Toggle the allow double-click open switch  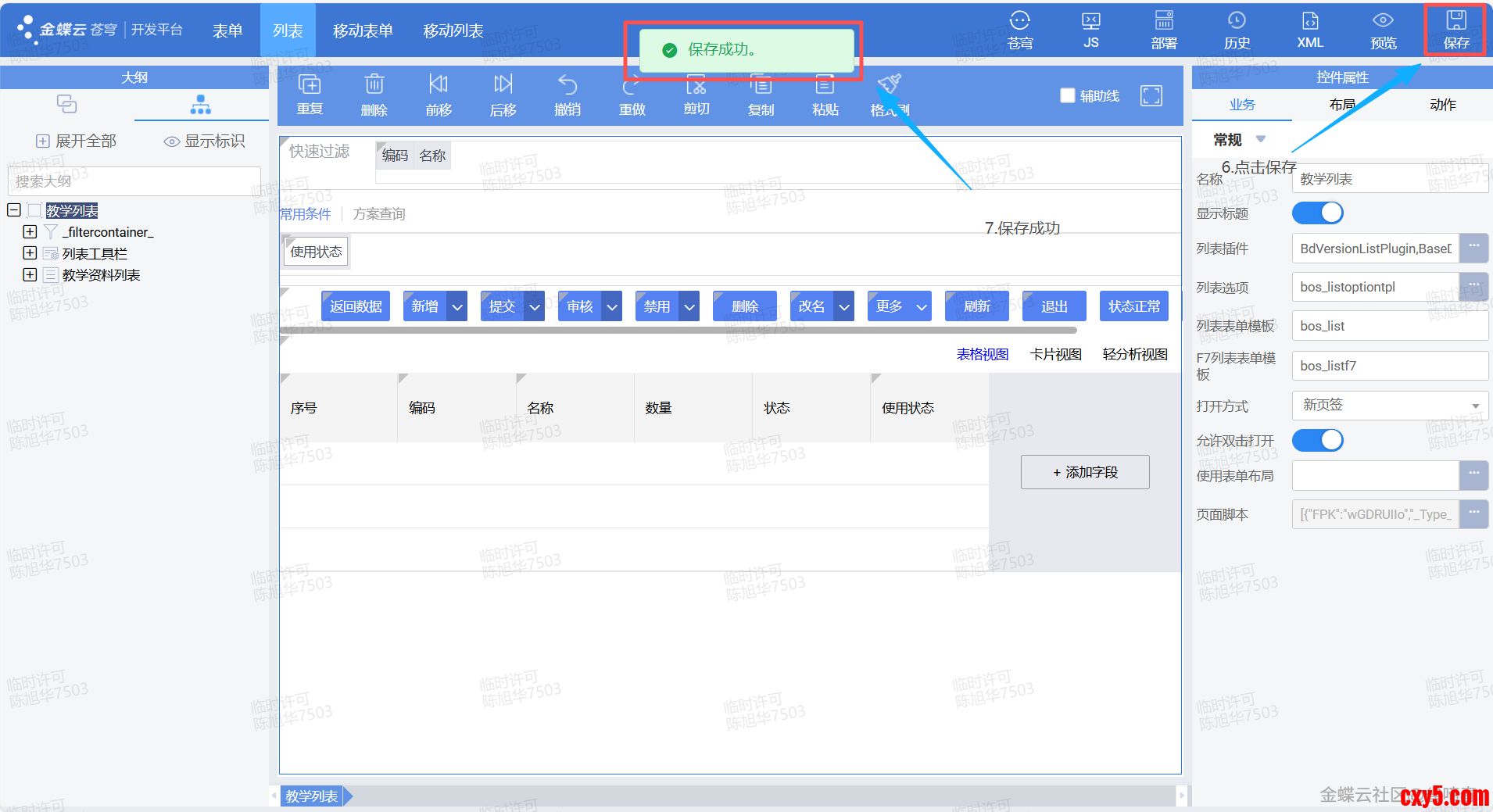point(1317,440)
